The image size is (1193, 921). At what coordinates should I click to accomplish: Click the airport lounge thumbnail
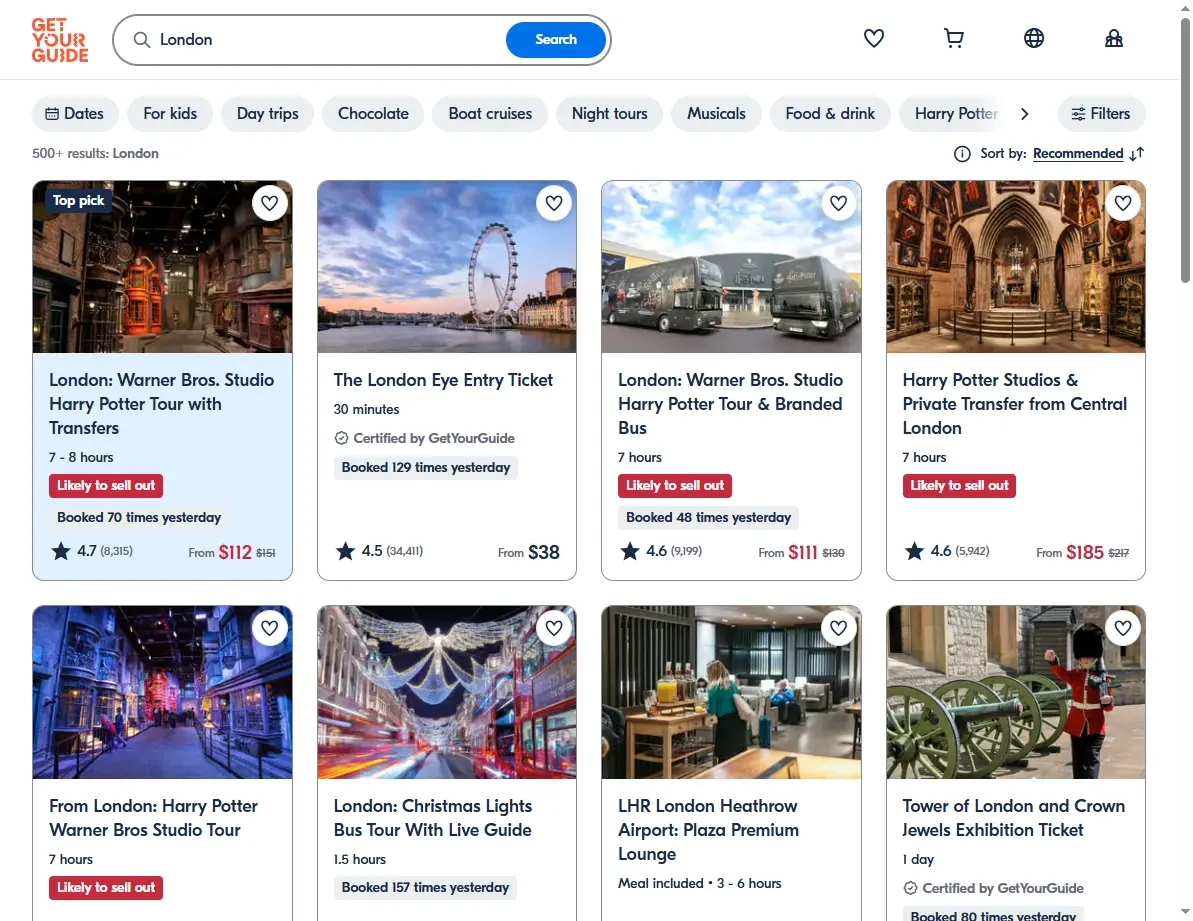tap(731, 692)
